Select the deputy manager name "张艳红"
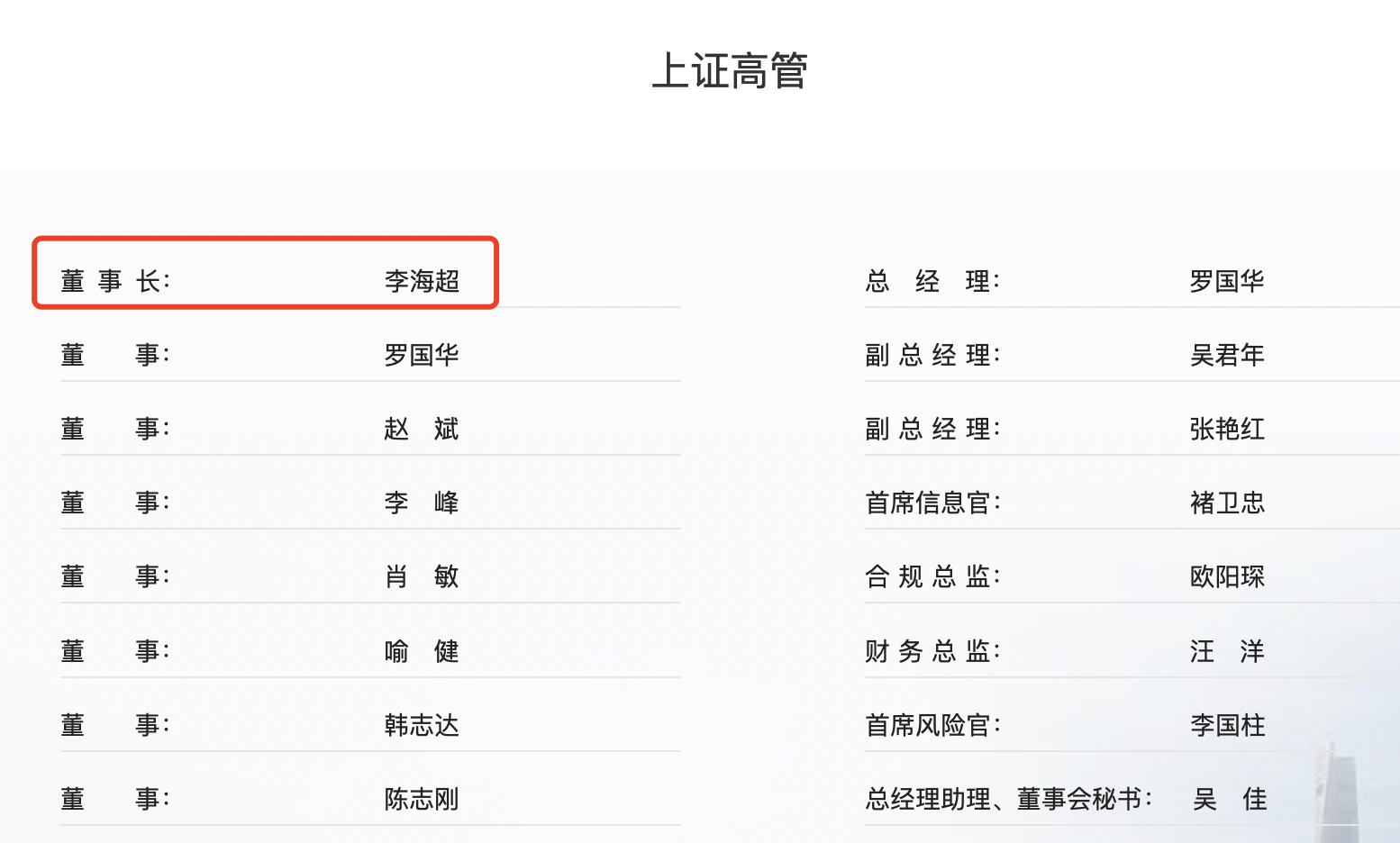1400x843 pixels. (x=1227, y=429)
